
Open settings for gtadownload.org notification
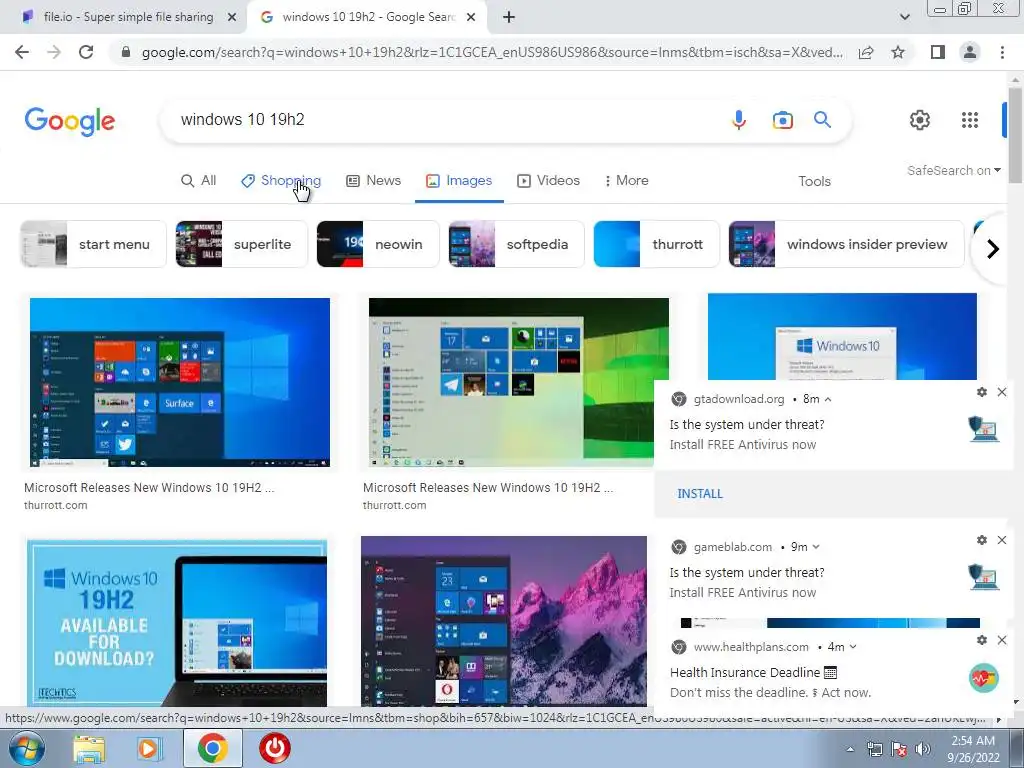pos(982,392)
